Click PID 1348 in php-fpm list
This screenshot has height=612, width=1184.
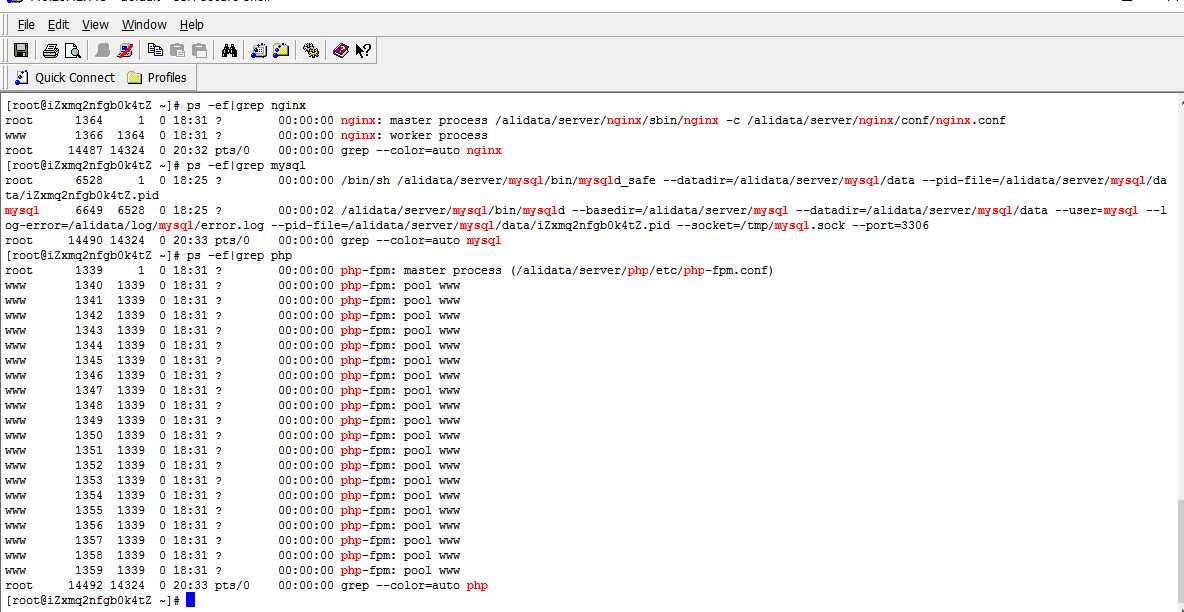[x=88, y=406]
